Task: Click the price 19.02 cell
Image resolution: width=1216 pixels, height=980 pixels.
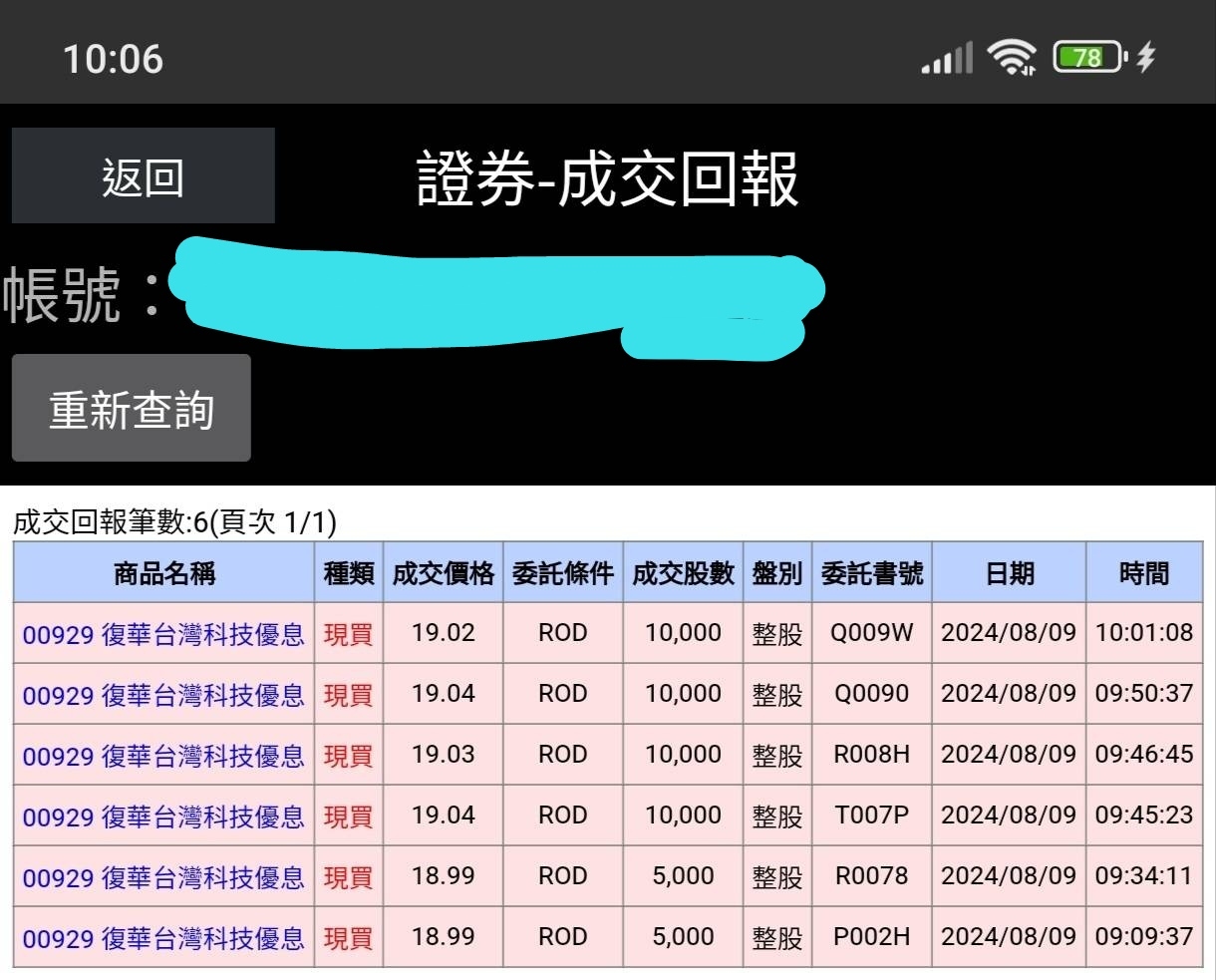Action: point(444,633)
